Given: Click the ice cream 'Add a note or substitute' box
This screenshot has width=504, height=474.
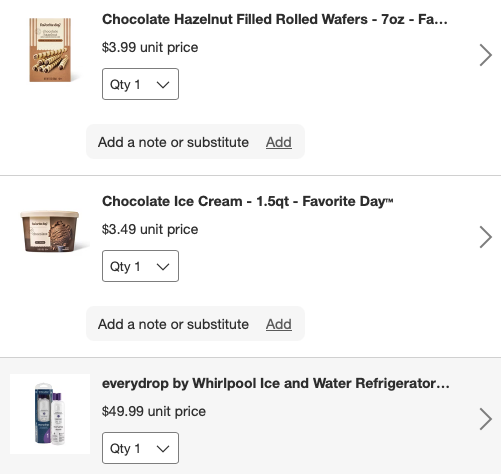Looking at the screenshot, I should (x=195, y=324).
